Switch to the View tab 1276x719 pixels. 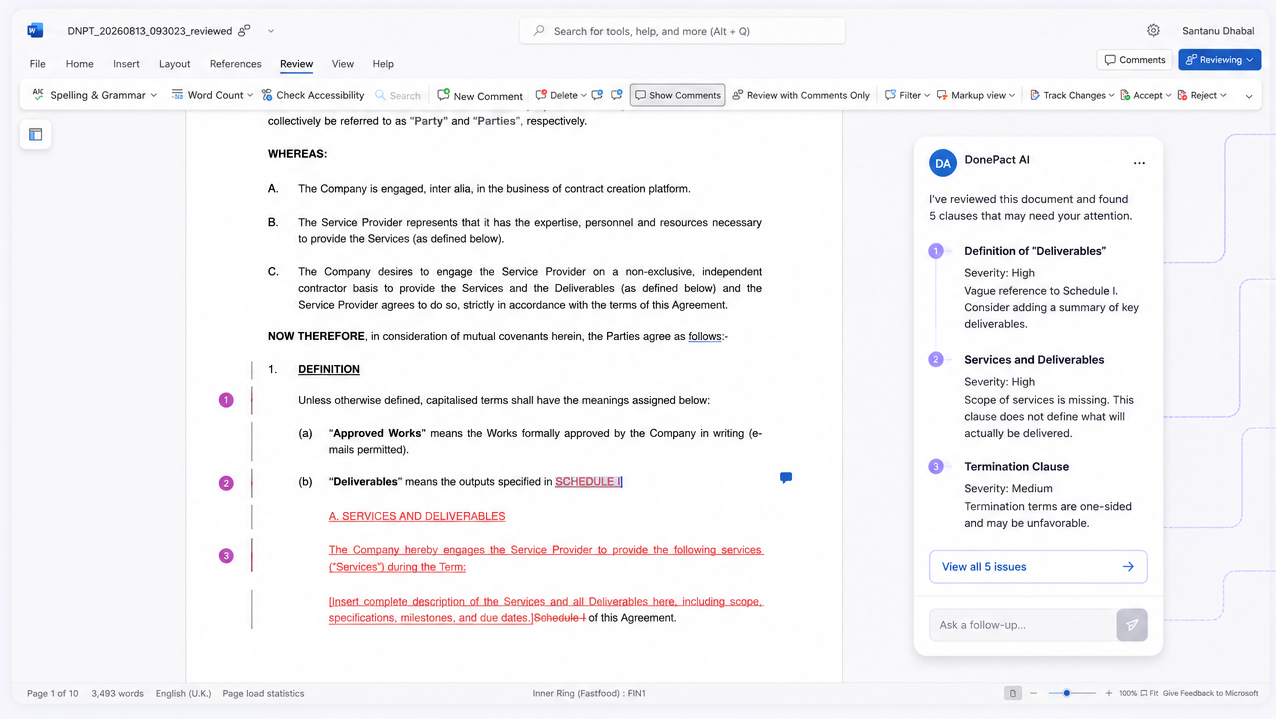point(343,64)
